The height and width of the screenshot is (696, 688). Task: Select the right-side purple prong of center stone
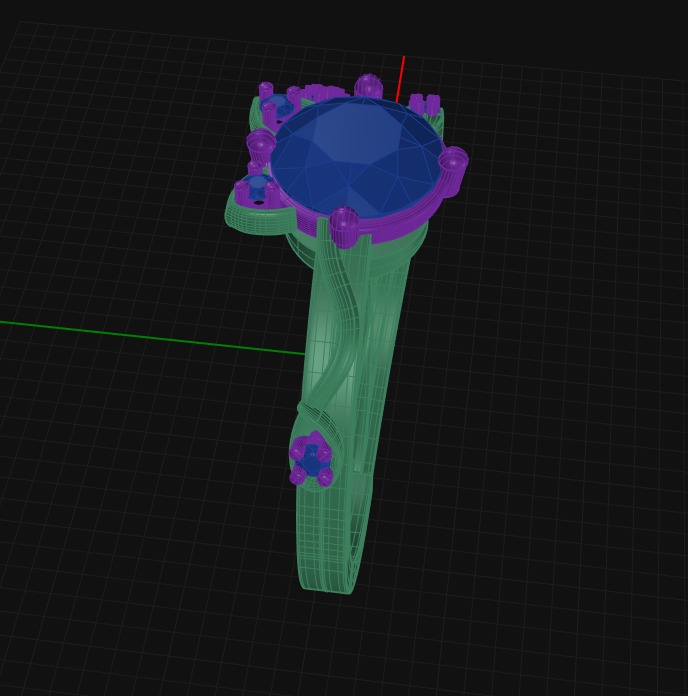point(453,171)
